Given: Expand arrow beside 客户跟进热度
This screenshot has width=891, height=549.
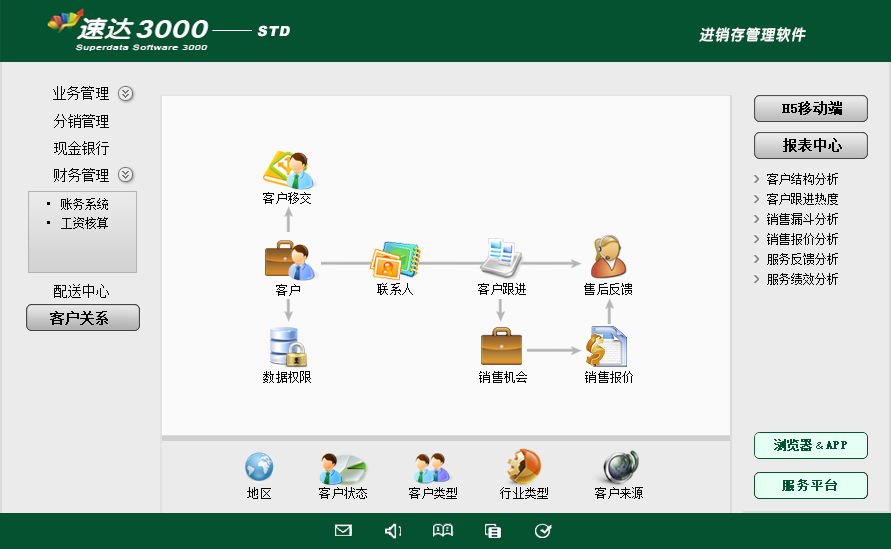Looking at the screenshot, I should coord(756,199).
